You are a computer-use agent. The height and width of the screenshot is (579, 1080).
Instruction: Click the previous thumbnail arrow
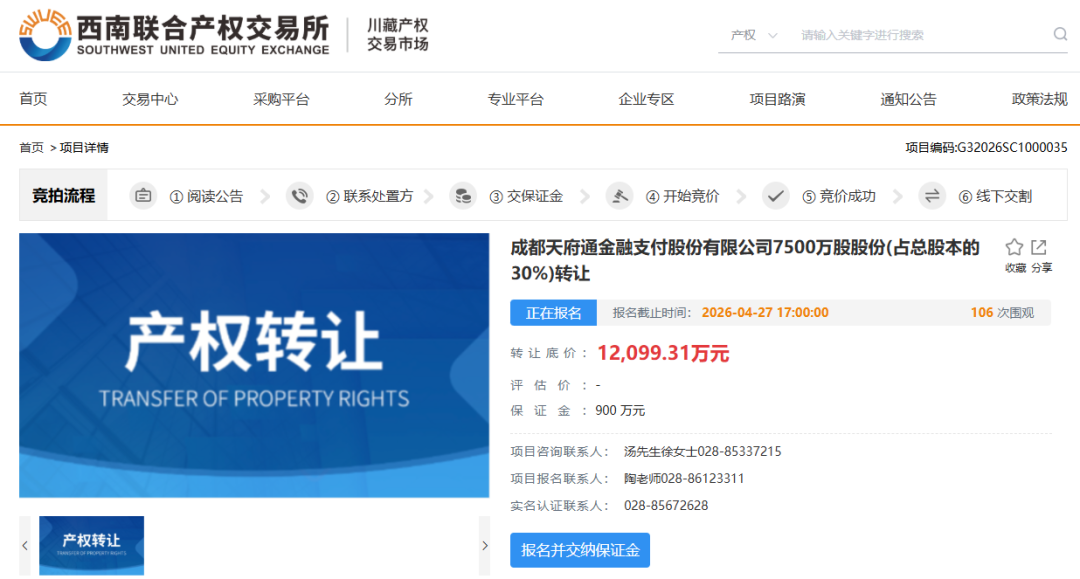coord(25,545)
